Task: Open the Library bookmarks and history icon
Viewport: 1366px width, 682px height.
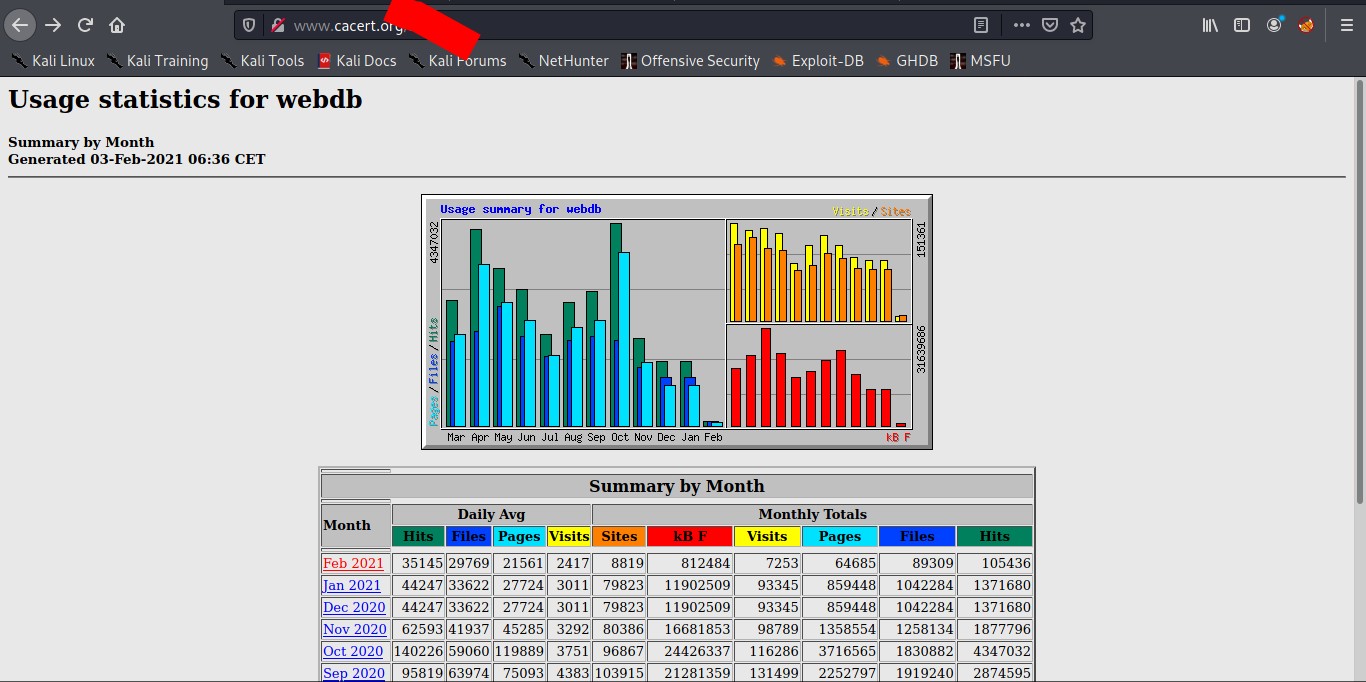Action: tap(1210, 25)
